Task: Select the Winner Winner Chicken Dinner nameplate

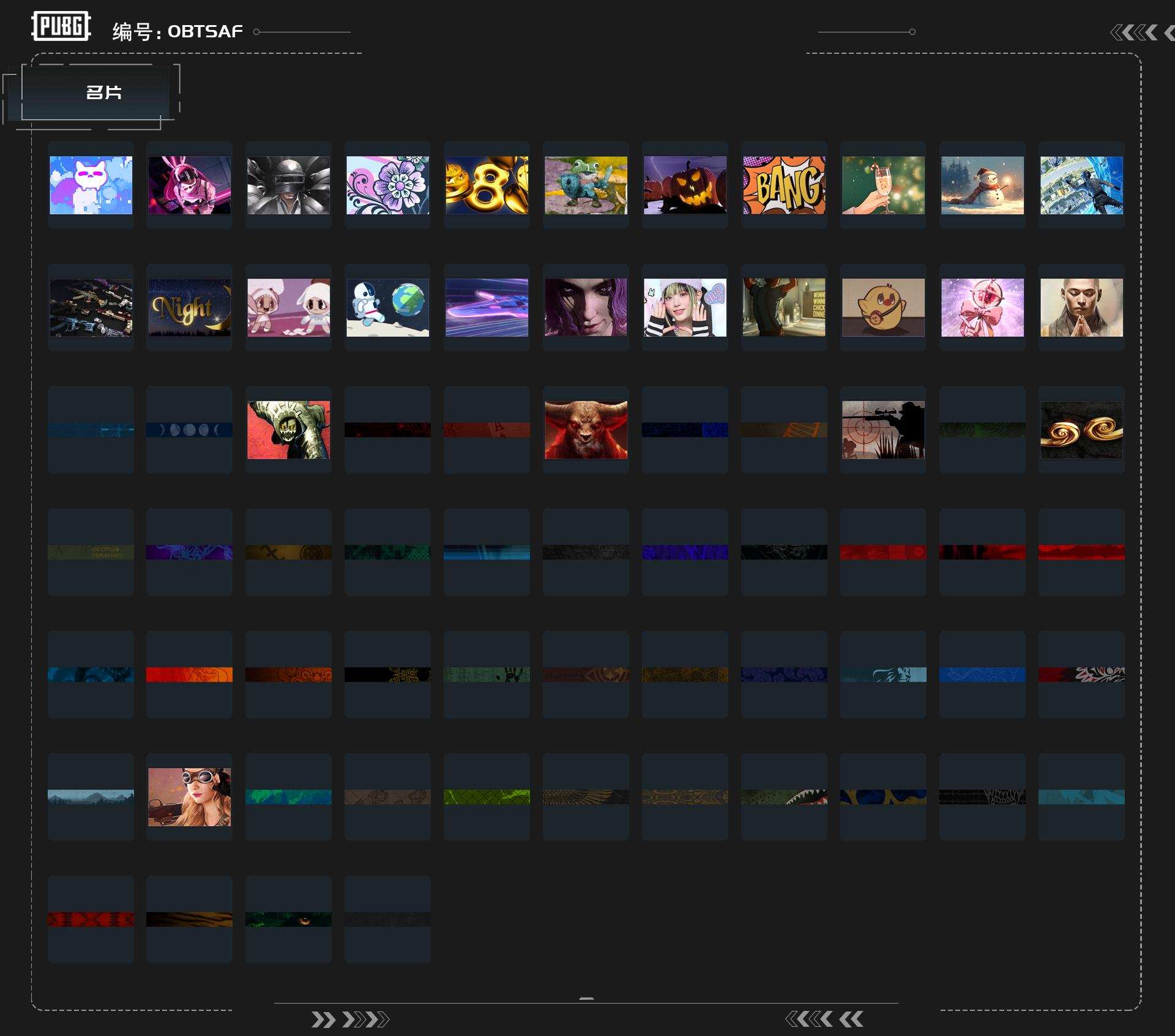Action: [785, 308]
